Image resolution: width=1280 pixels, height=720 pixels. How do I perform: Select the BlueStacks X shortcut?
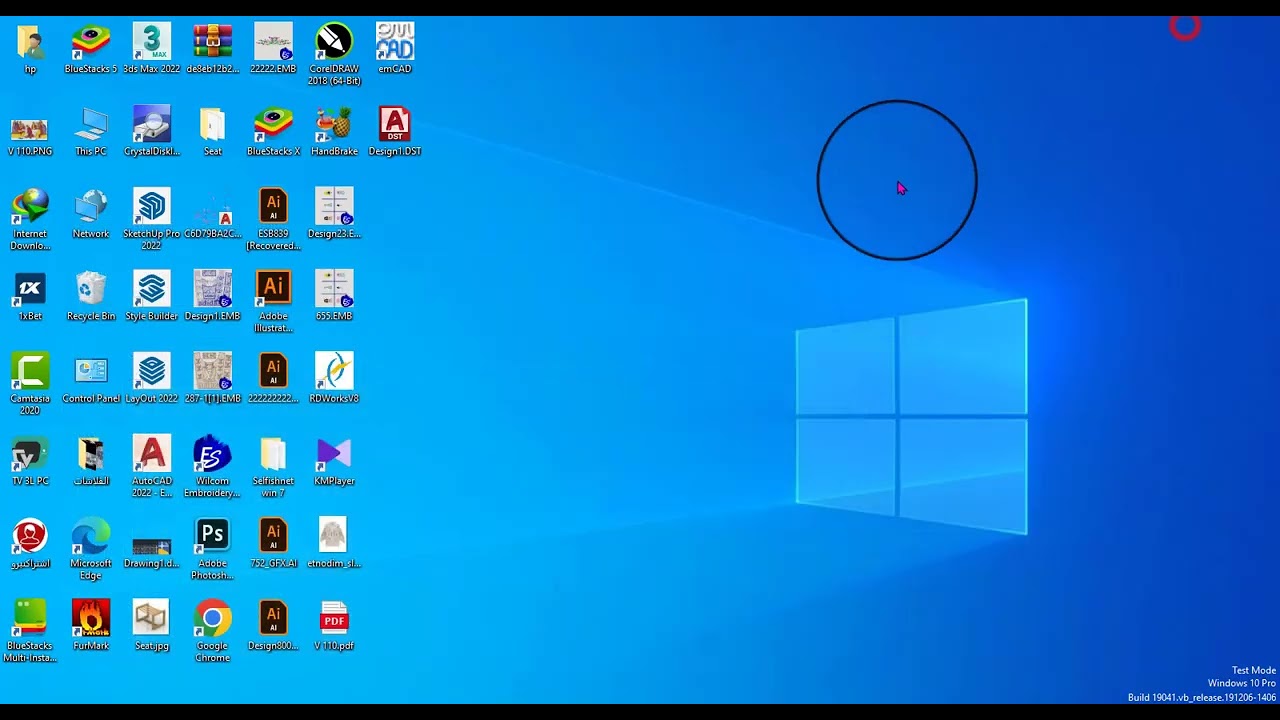click(x=273, y=124)
